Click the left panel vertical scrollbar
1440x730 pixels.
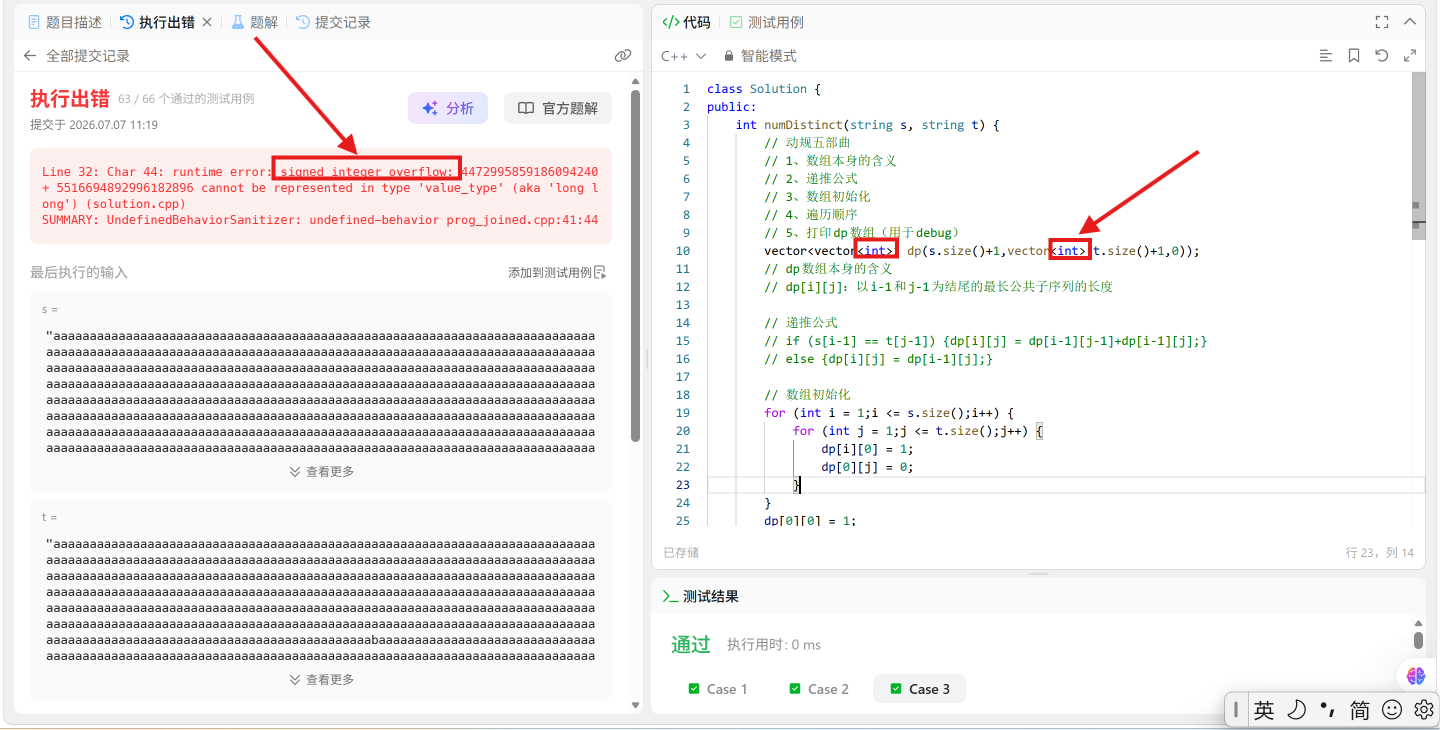(635, 265)
